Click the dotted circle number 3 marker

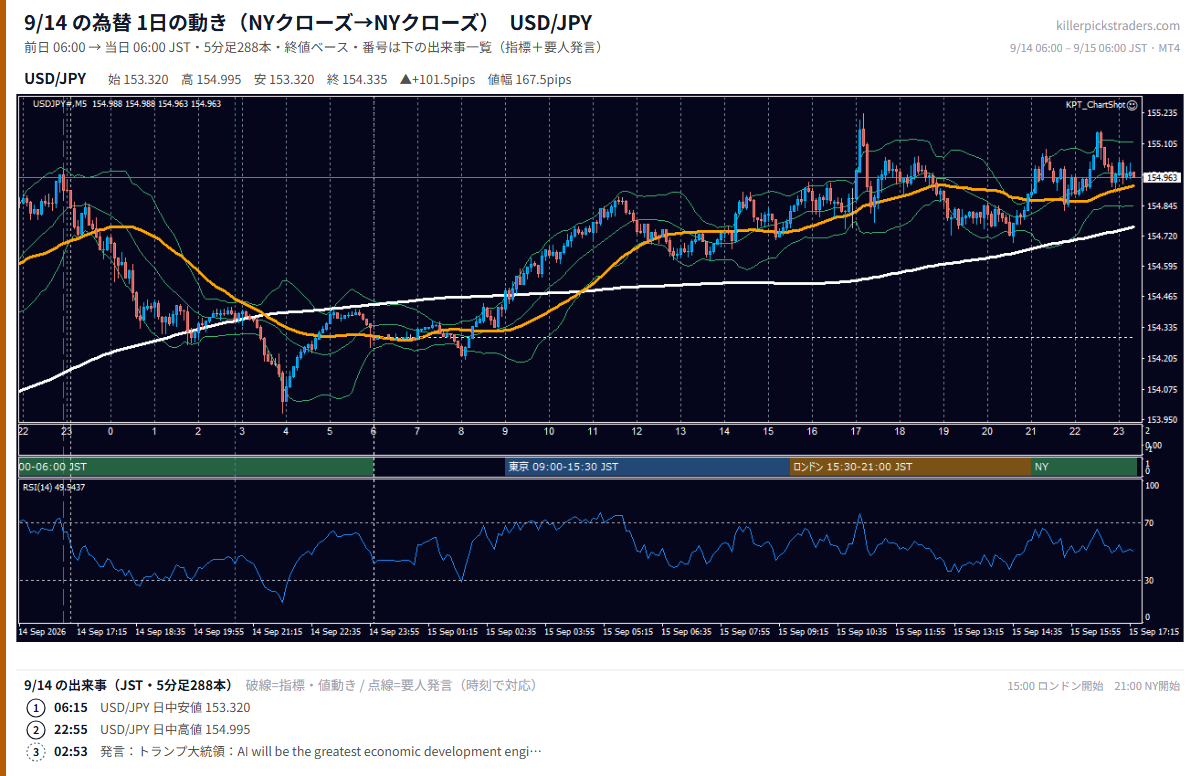pos(36,751)
